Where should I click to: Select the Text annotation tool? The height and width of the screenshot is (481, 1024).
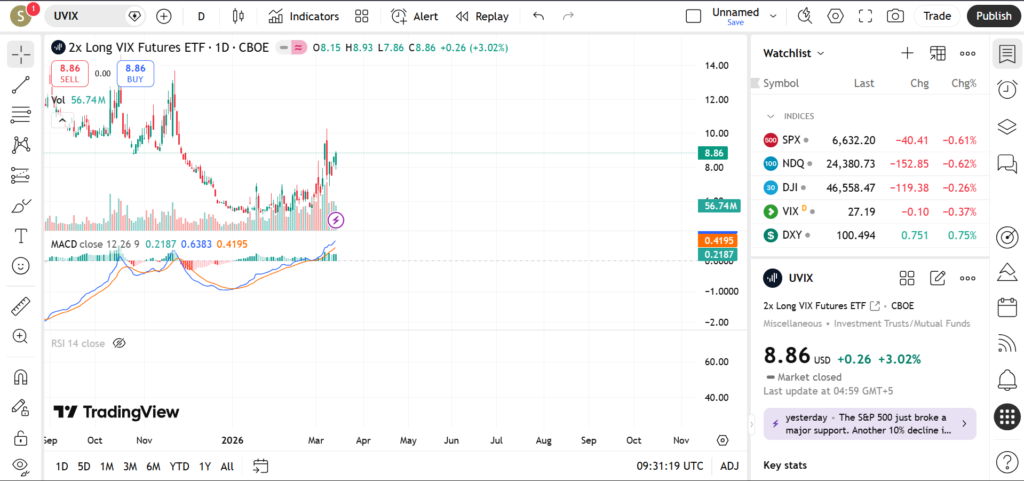(x=21, y=236)
